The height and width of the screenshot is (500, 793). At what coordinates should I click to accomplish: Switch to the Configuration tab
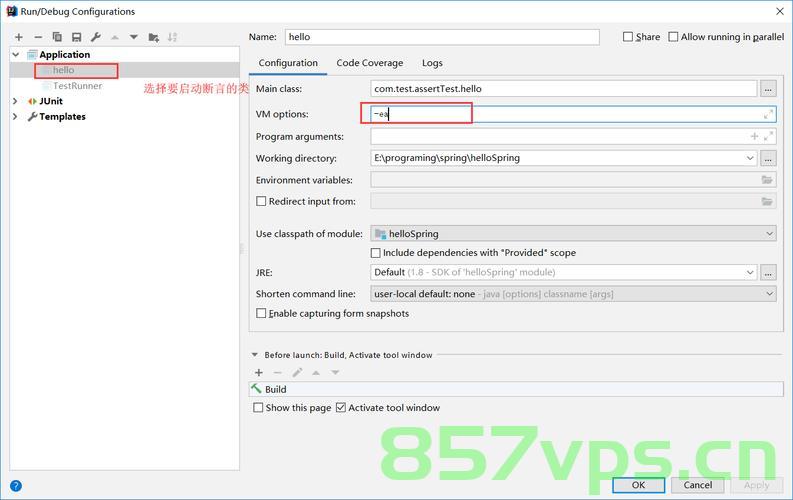pyautogui.click(x=288, y=63)
